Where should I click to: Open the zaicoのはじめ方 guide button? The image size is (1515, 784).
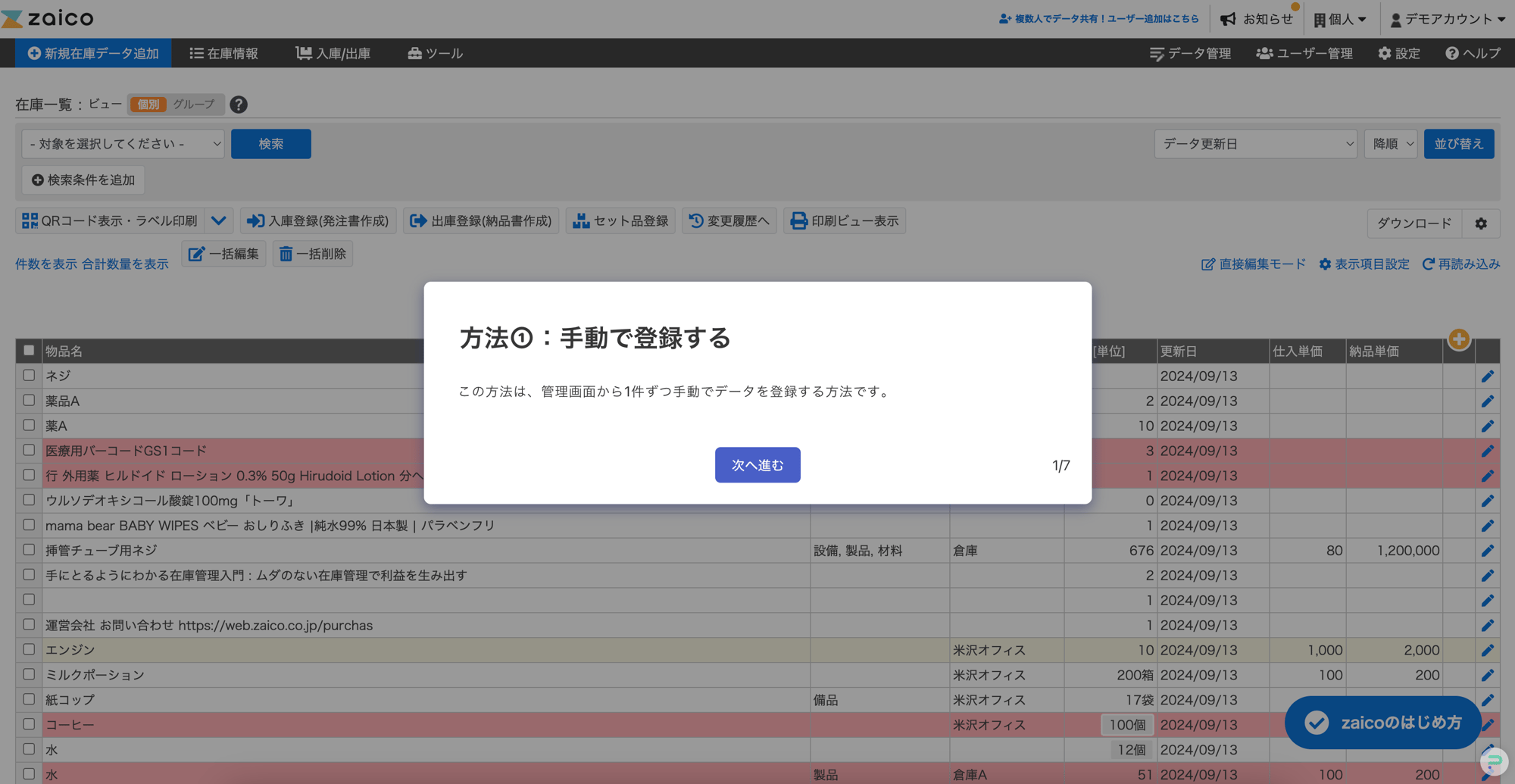coord(1383,723)
